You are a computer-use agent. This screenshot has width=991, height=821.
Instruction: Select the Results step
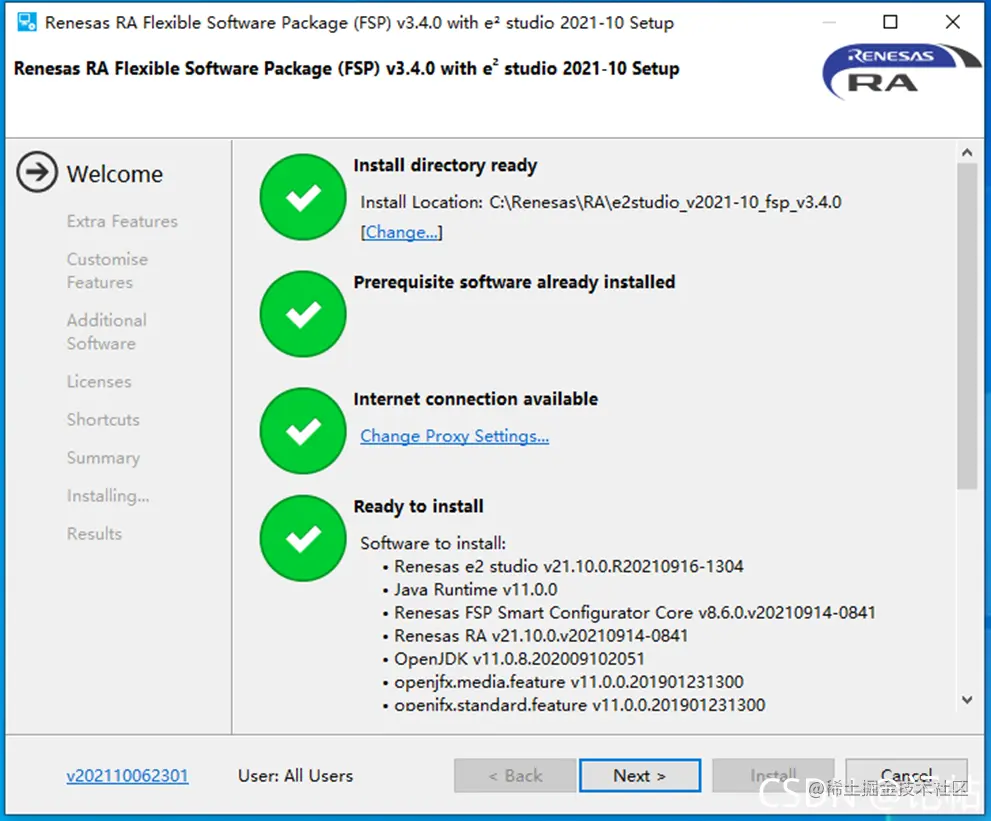pyautogui.click(x=94, y=533)
